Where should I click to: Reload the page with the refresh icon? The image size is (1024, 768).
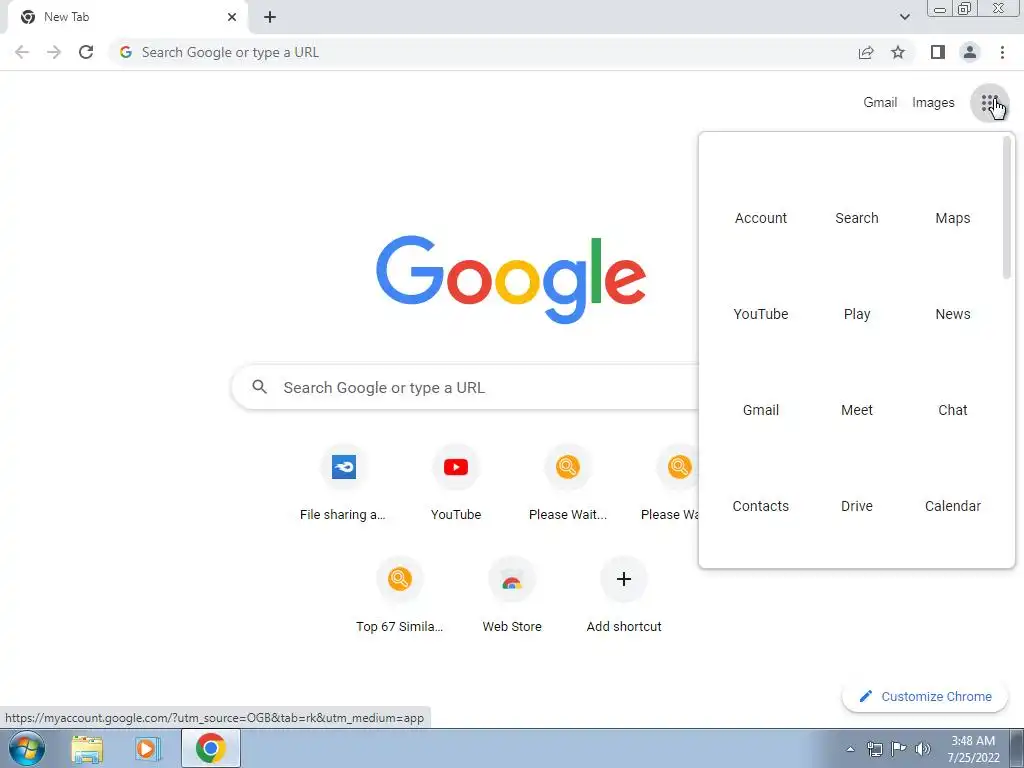pos(86,52)
